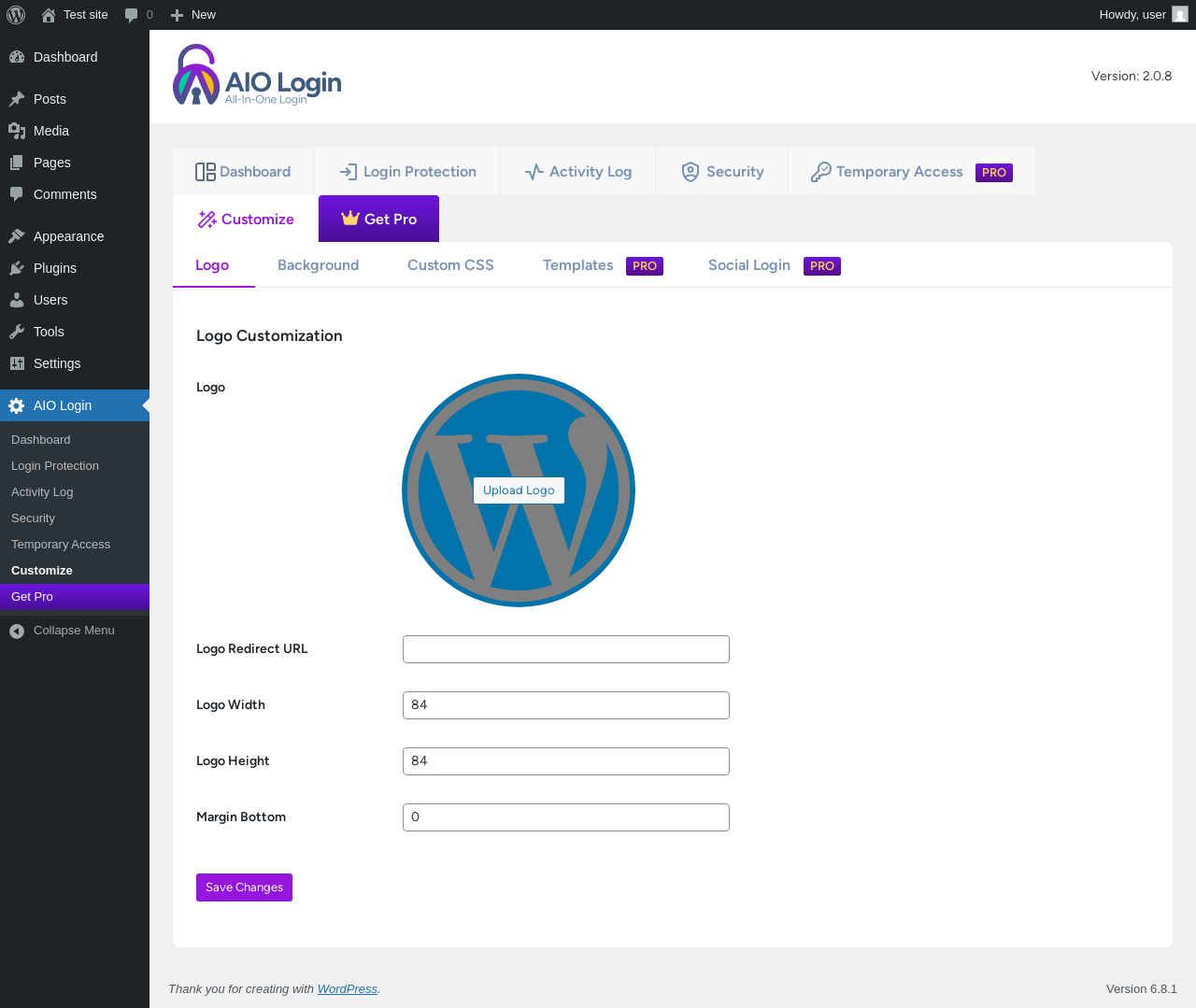Click the Collapse Menu label
This screenshot has width=1196, height=1008.
click(x=74, y=631)
